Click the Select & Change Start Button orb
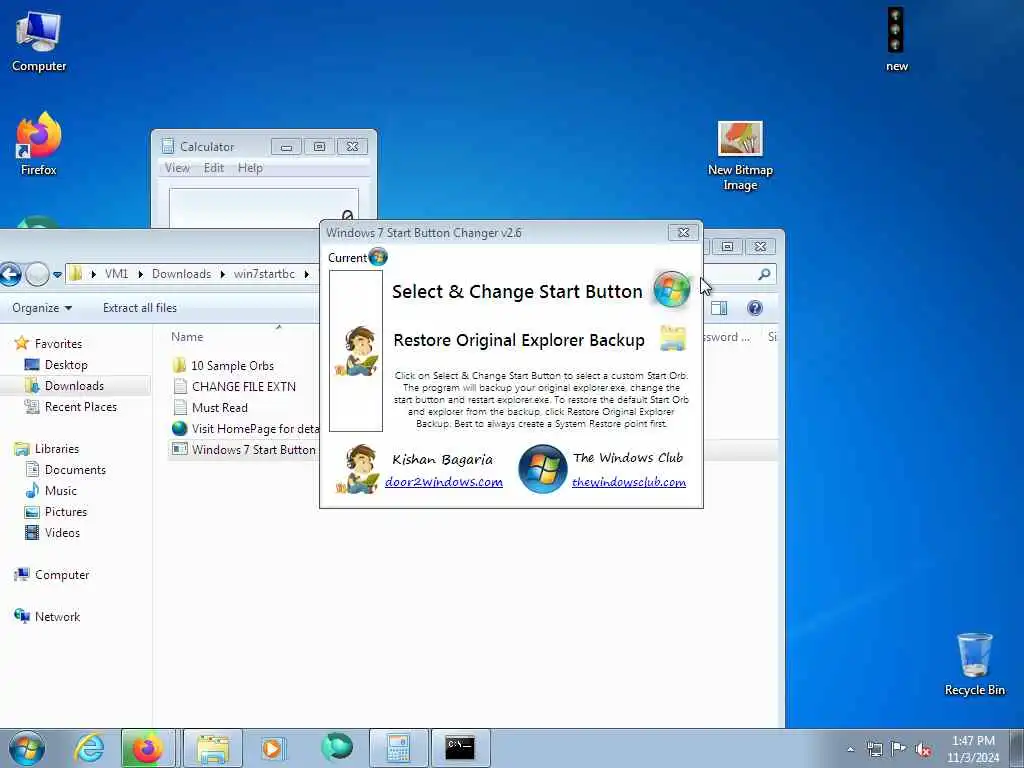 tap(671, 289)
